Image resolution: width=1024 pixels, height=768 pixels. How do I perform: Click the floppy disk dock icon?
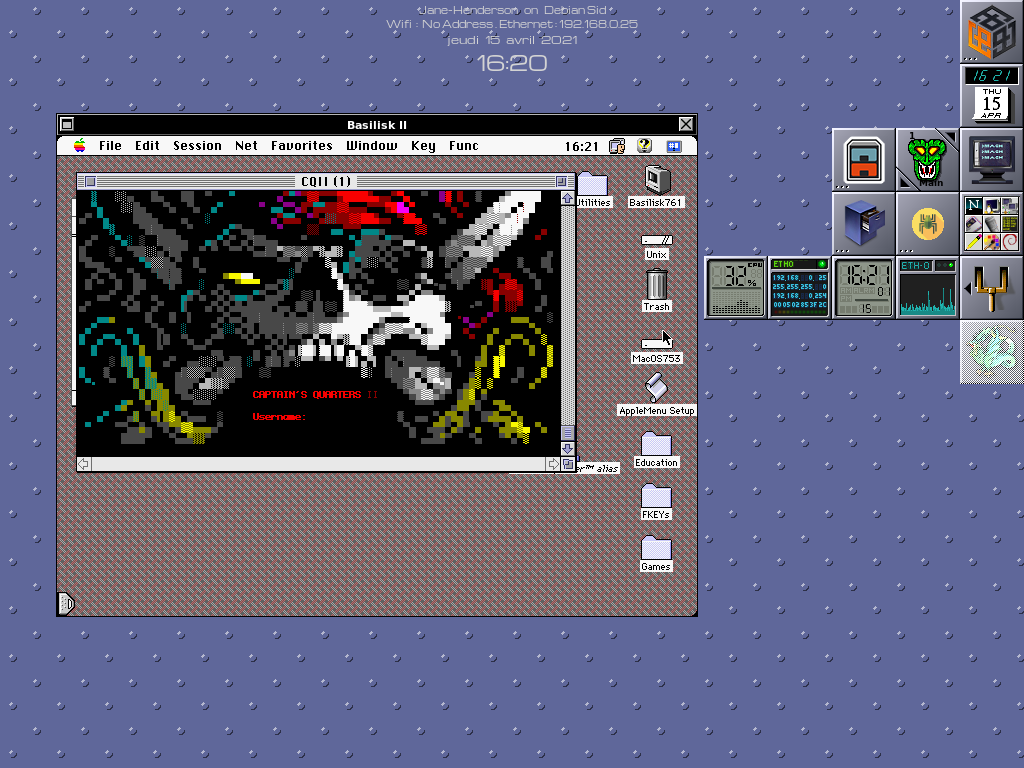pos(864,159)
